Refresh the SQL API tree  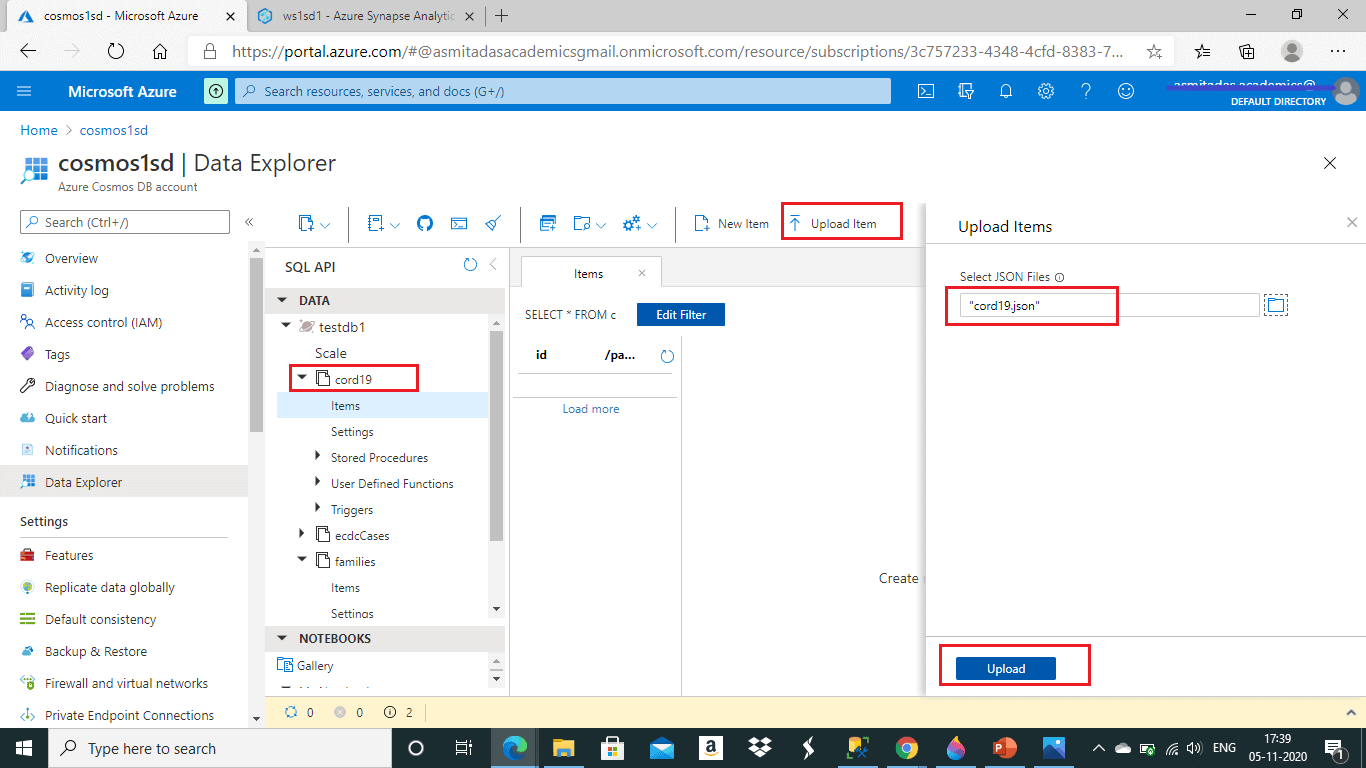tap(470, 265)
